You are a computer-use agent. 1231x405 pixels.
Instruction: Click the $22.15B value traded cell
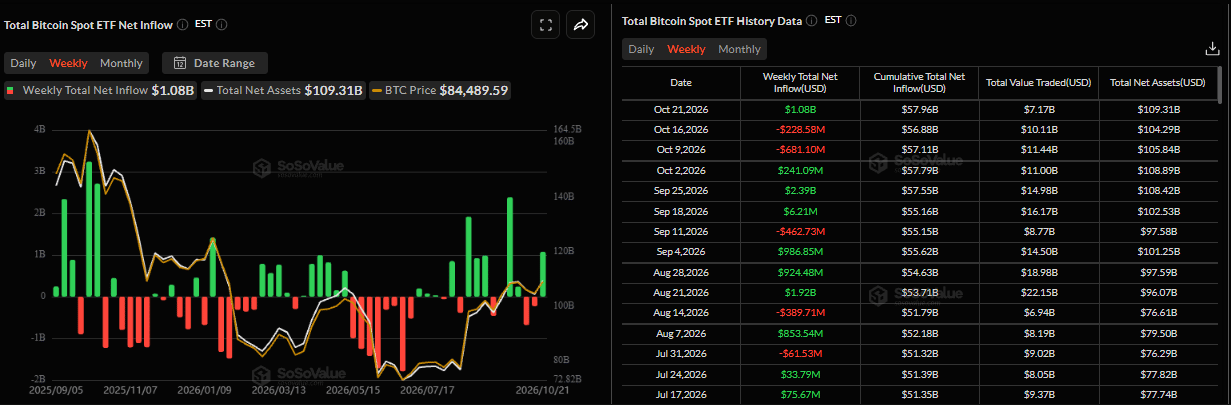[x=1038, y=292]
